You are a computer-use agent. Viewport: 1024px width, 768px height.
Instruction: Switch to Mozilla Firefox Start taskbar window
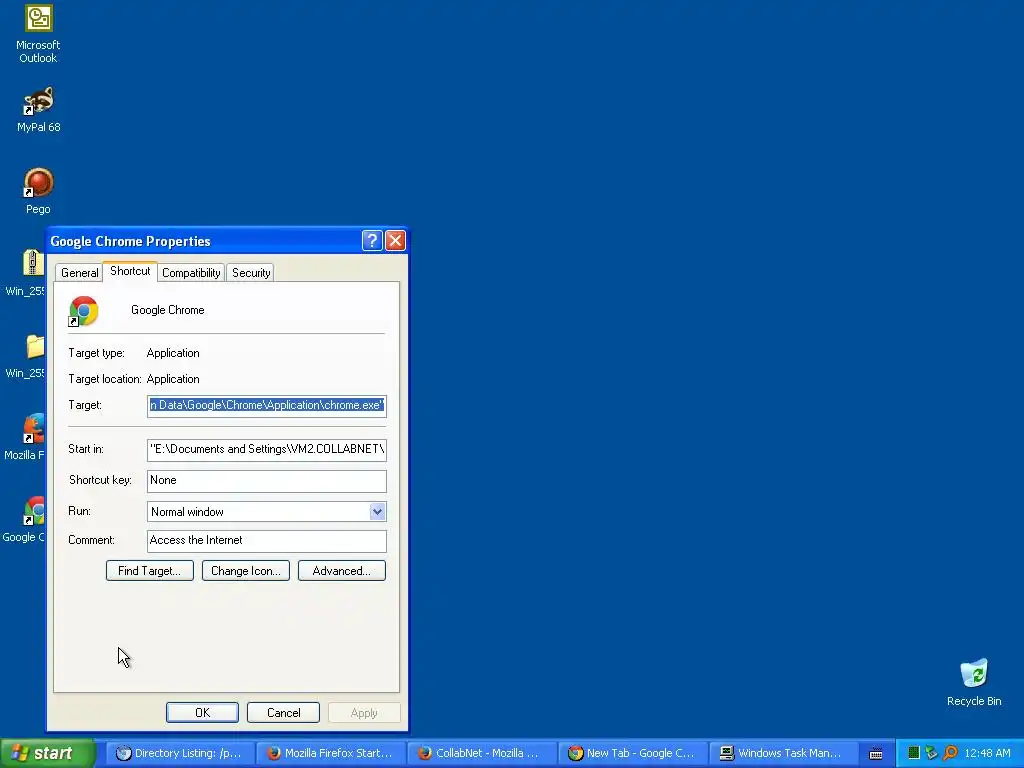tap(330, 753)
